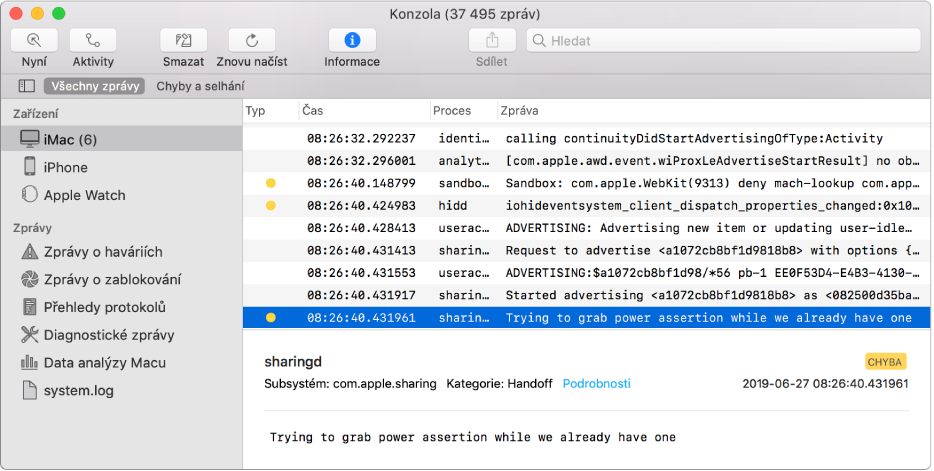Click the Apple Watch icon
Image resolution: width=934 pixels, height=471 pixels.
coord(30,194)
